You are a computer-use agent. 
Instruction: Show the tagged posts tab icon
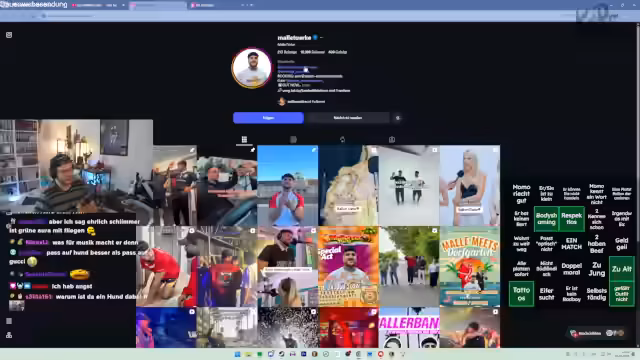click(392, 140)
